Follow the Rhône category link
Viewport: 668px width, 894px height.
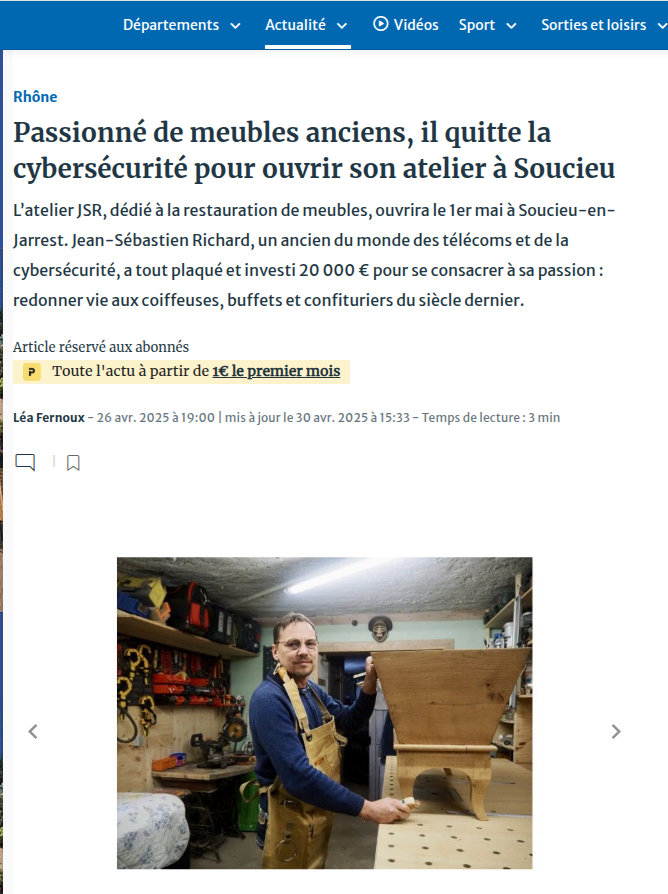pyautogui.click(x=35, y=96)
